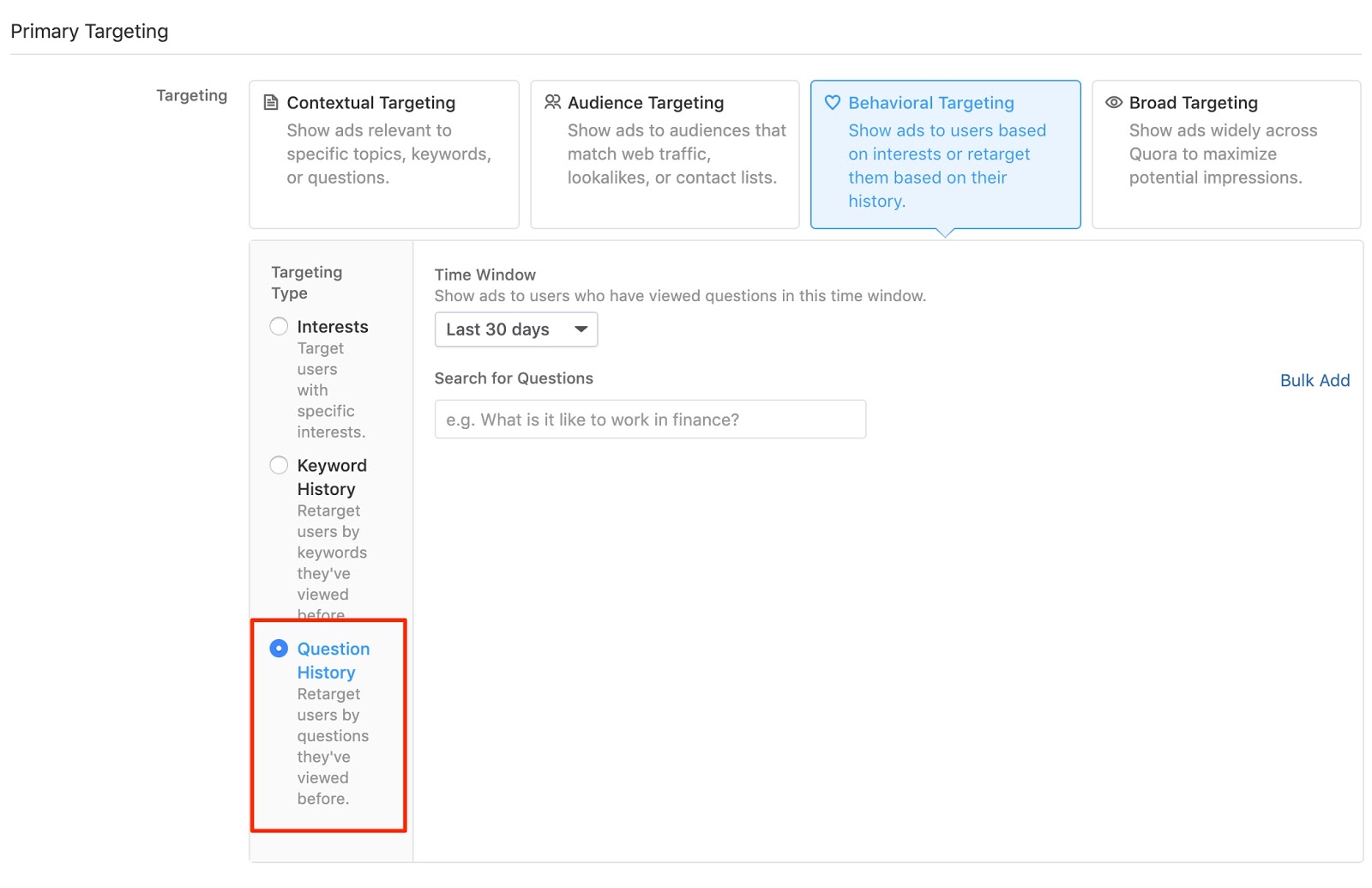Click the Time Window section label
Screen dimensions: 1372x888
[484, 275]
